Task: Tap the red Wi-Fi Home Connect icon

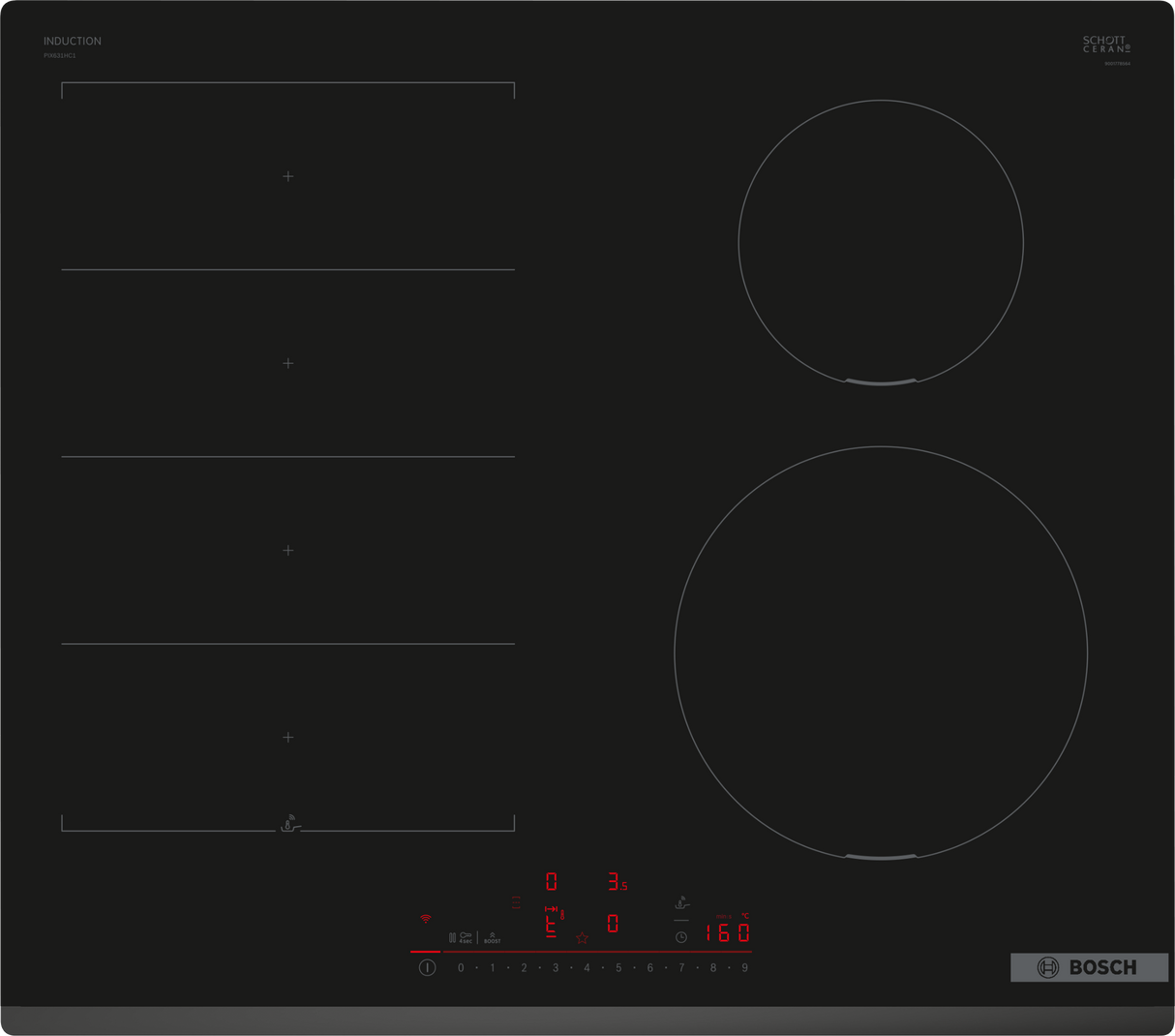Action: coord(425,919)
